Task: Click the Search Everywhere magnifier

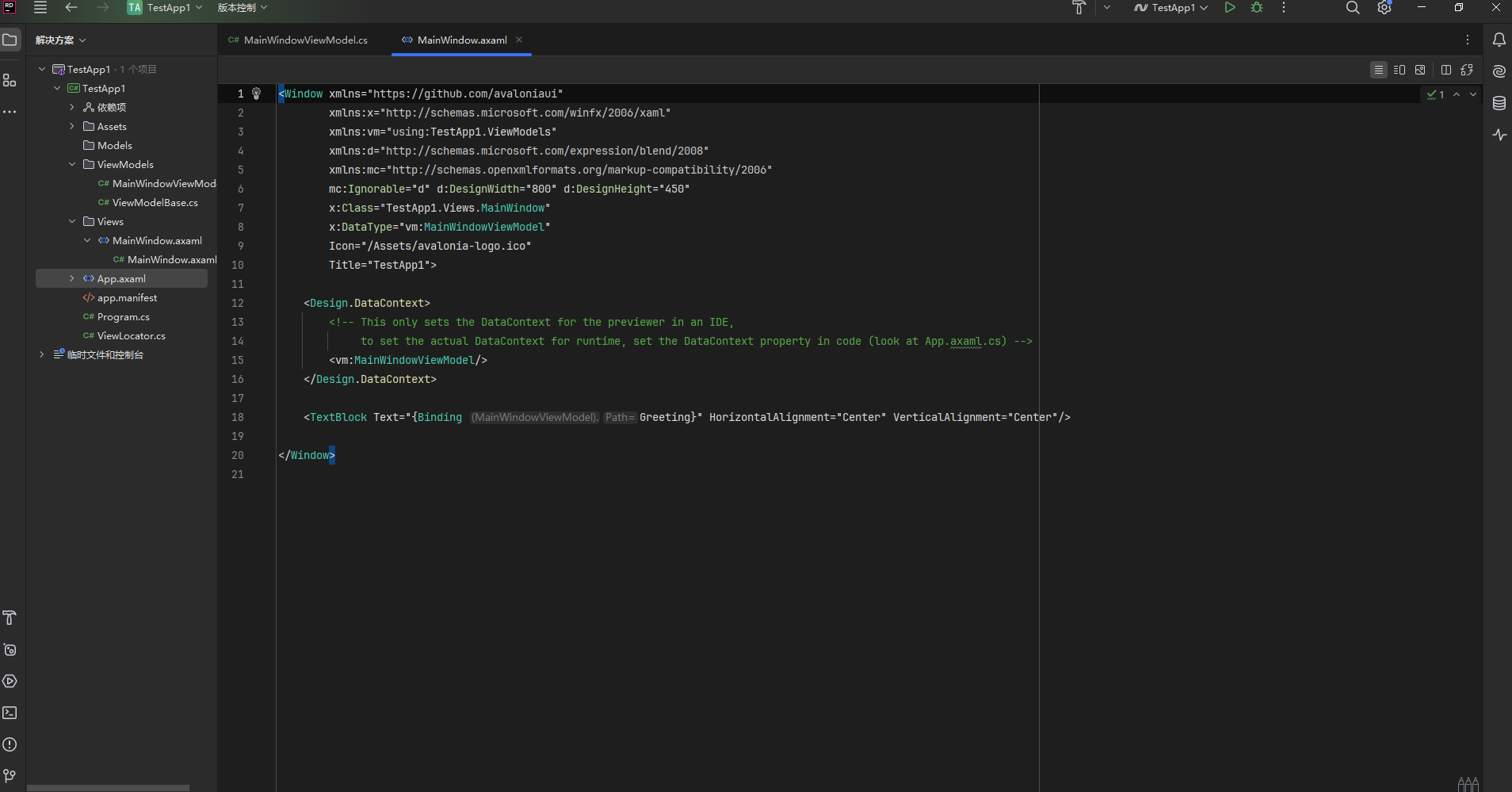Action: tap(1353, 8)
